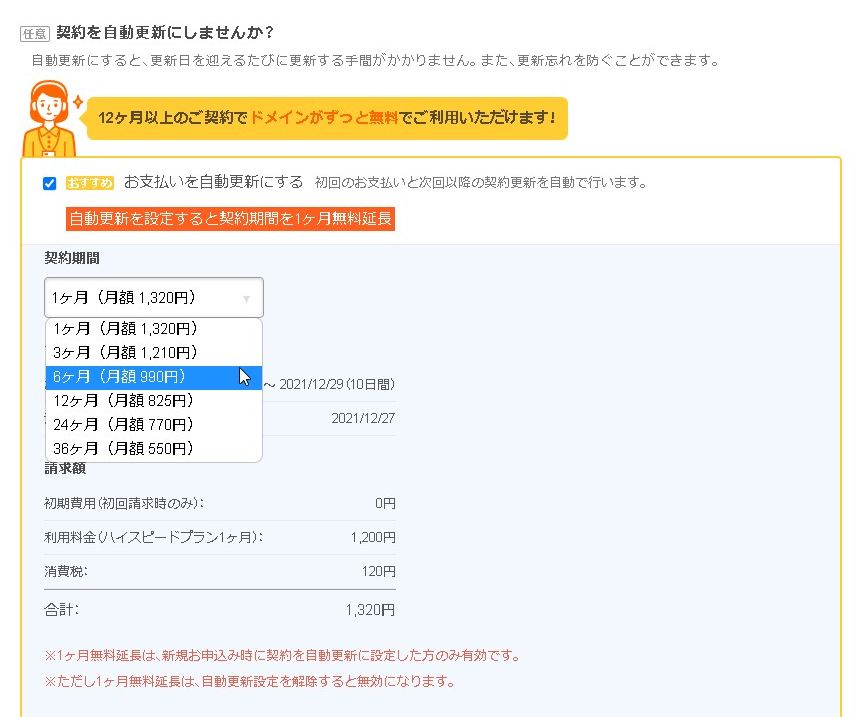Click the 消費税 amount of 120円
864x717 pixels.
point(378,572)
